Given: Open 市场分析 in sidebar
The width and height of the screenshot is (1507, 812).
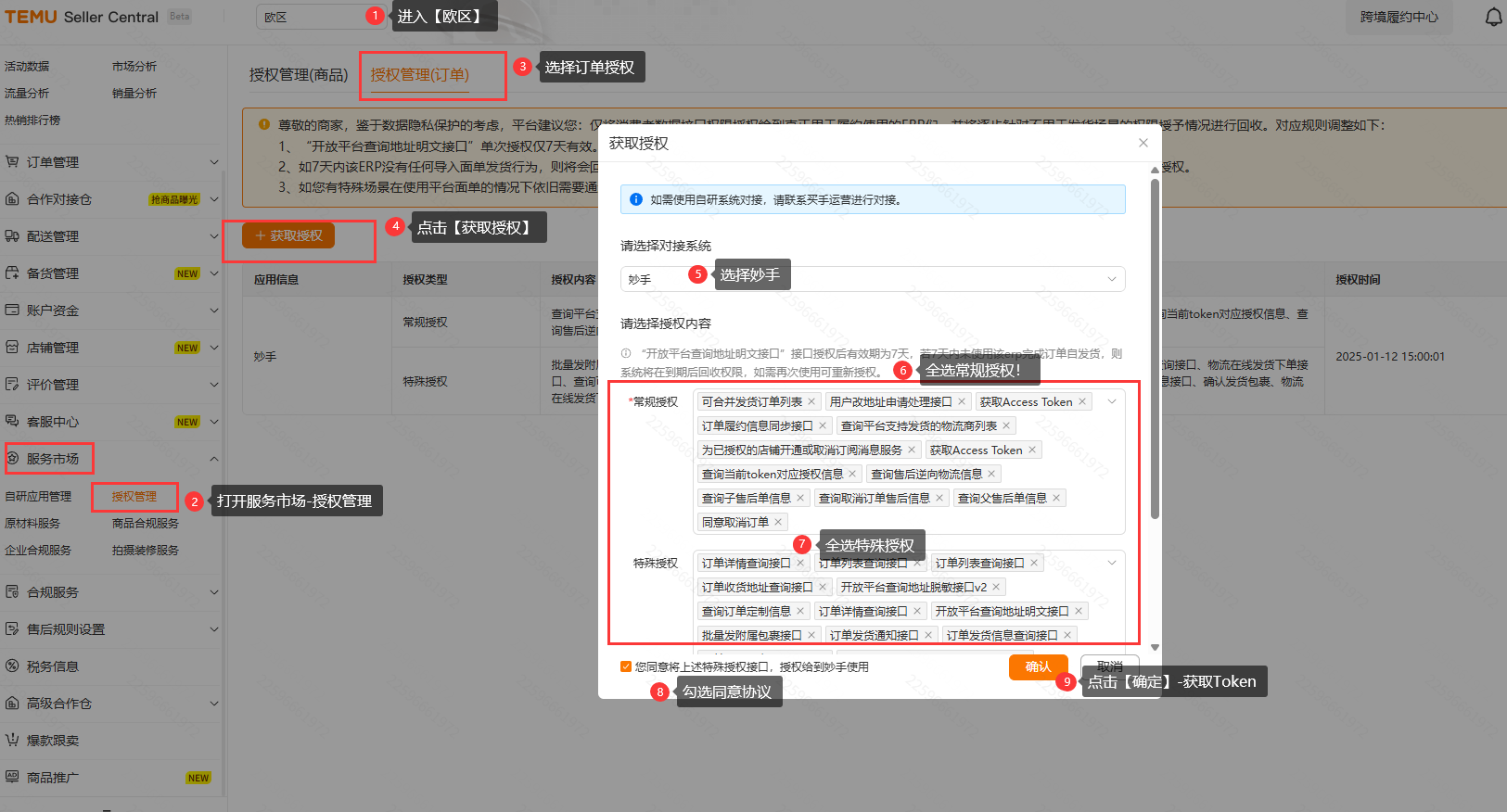Looking at the screenshot, I should click(x=134, y=67).
